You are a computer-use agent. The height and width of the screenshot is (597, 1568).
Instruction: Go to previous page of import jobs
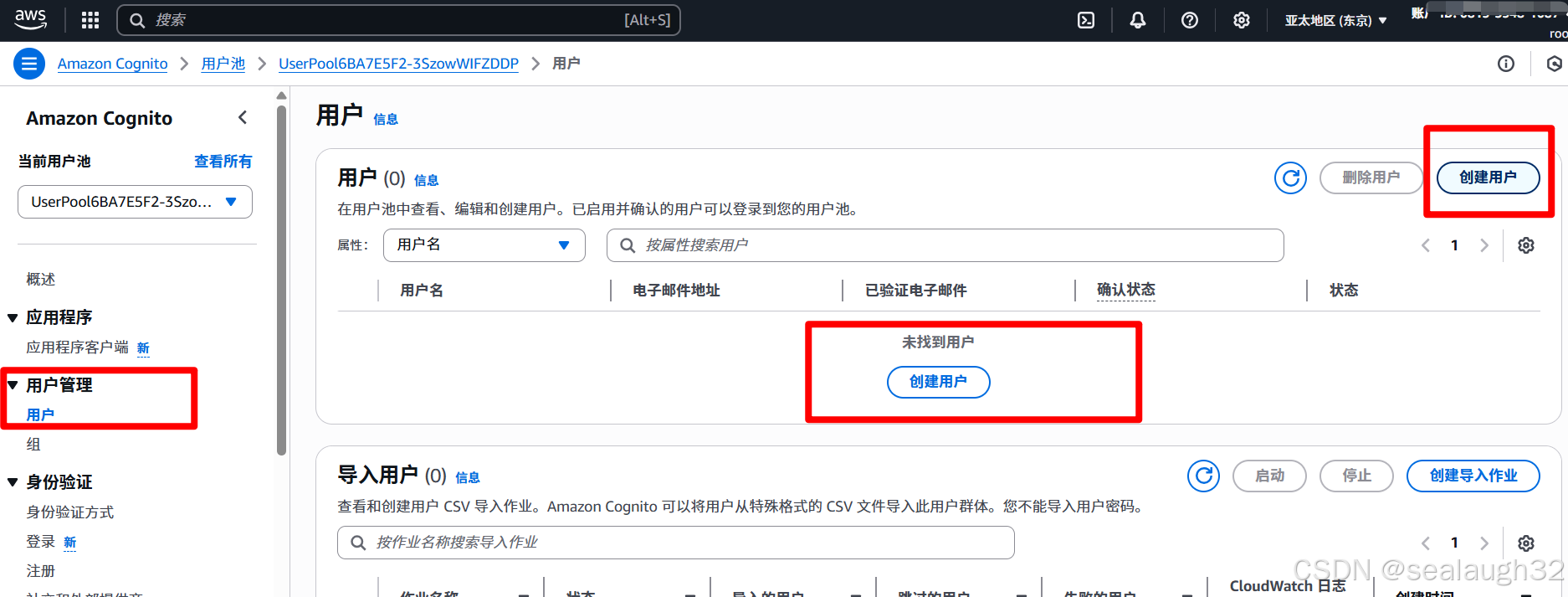pos(1426,543)
